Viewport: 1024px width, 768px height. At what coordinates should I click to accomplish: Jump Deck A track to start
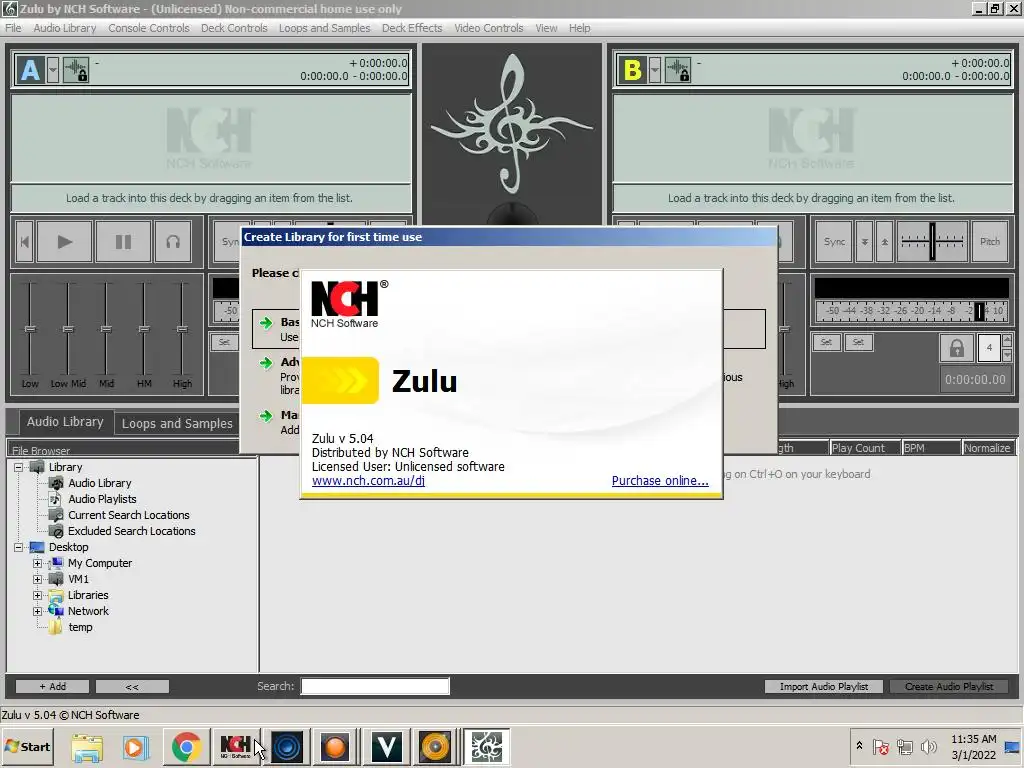24,242
